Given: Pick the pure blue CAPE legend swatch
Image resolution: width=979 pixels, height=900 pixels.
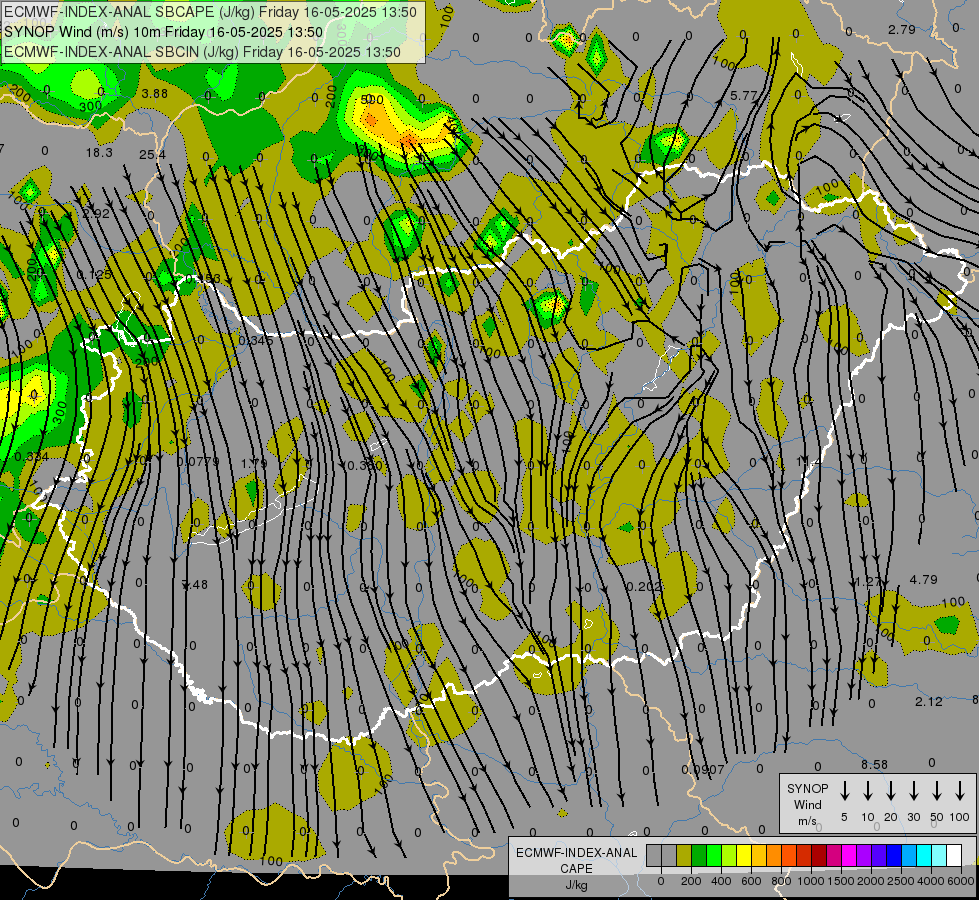Looking at the screenshot, I should click(894, 855).
